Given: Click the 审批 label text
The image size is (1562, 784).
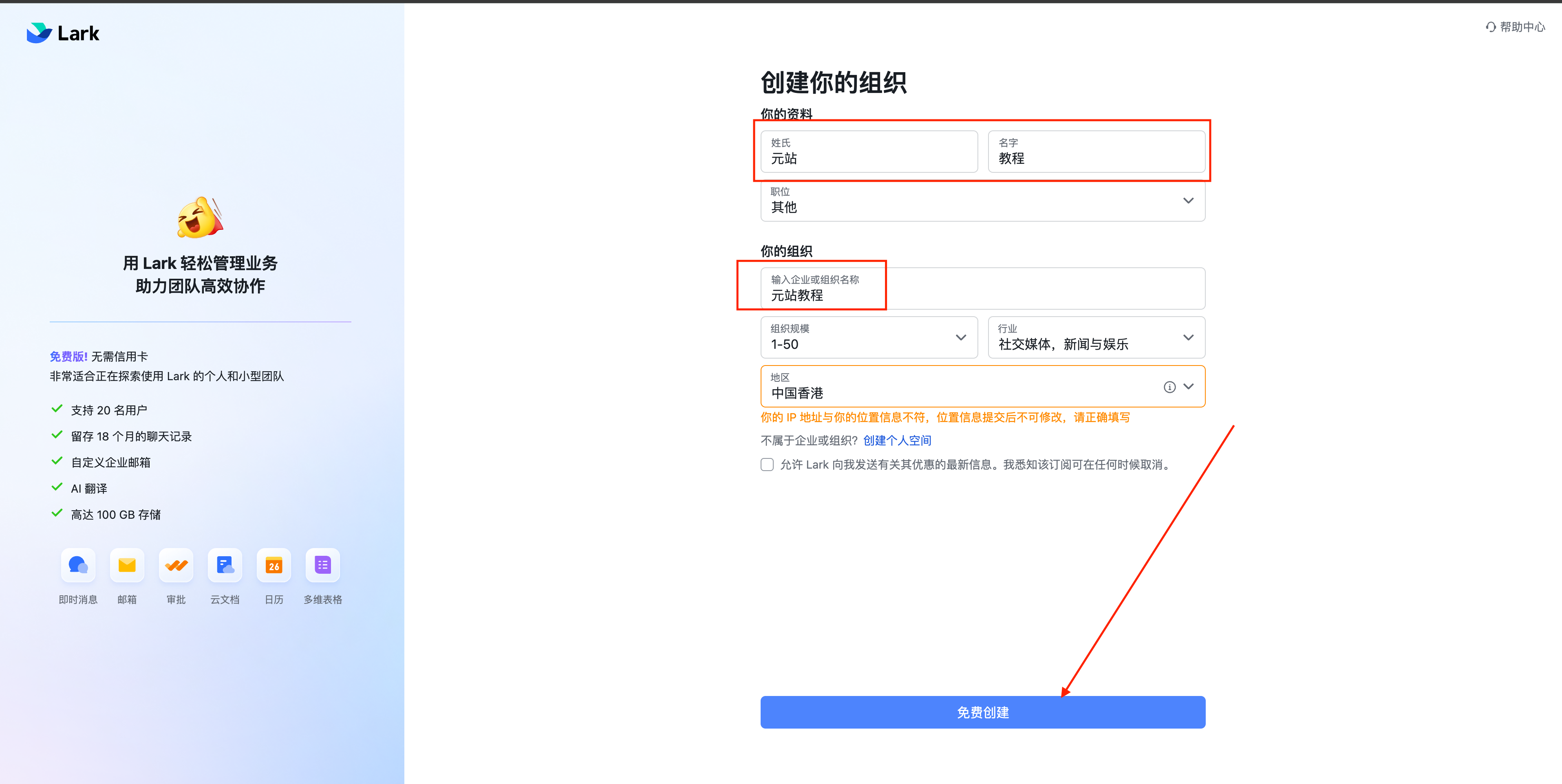Looking at the screenshot, I should click(176, 600).
